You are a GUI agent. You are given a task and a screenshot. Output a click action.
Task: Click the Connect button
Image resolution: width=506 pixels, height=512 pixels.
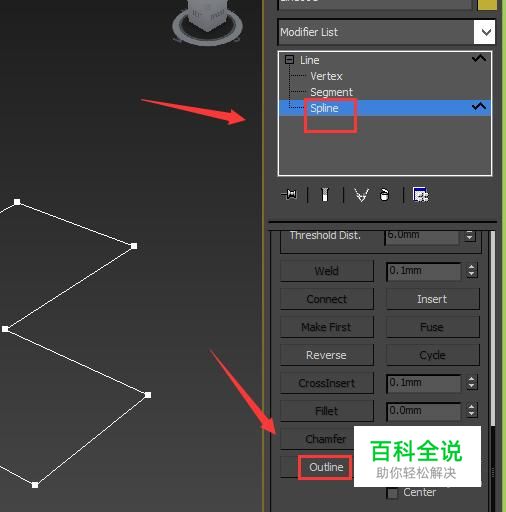pyautogui.click(x=327, y=299)
